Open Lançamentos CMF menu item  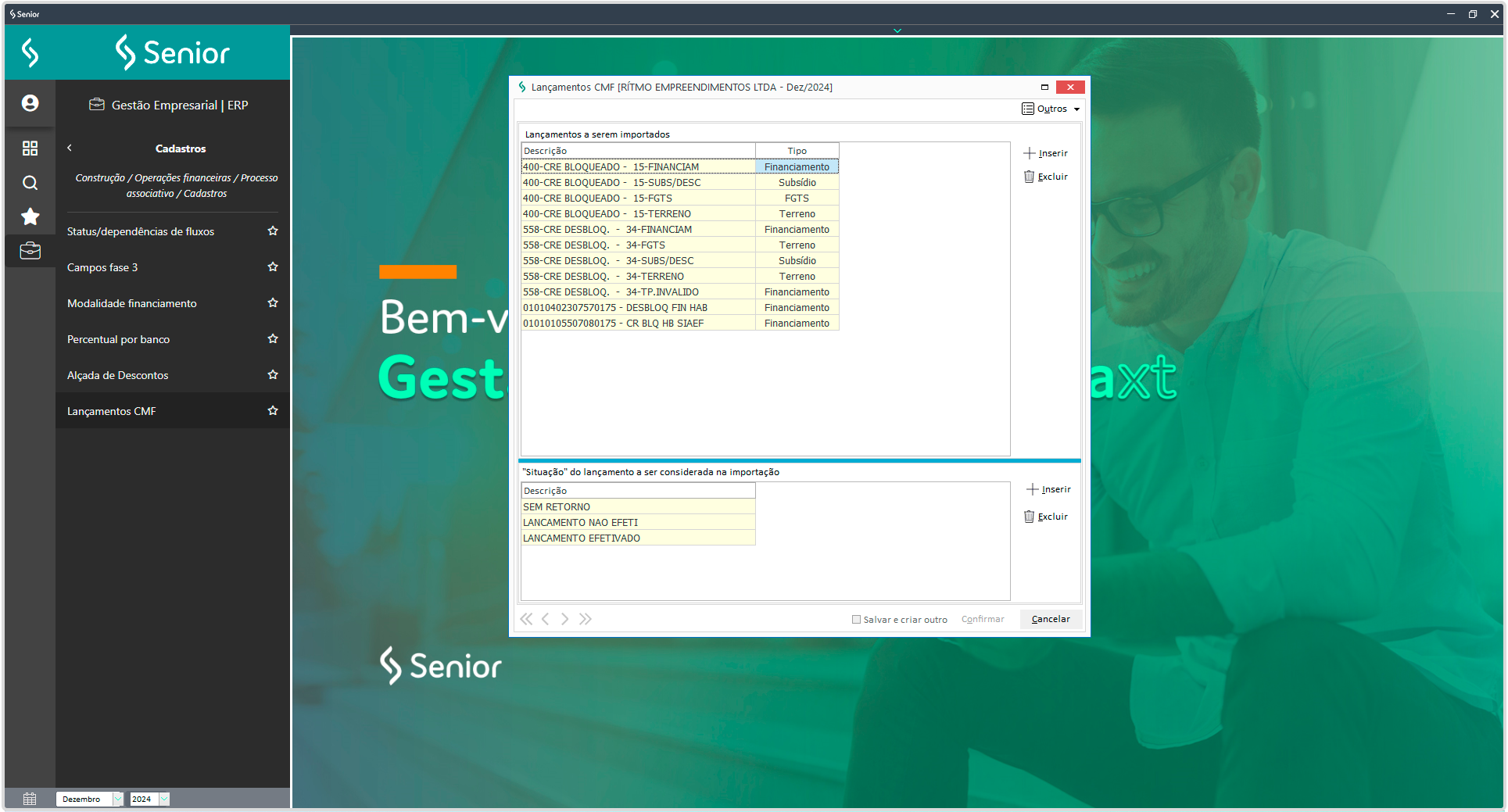112,411
